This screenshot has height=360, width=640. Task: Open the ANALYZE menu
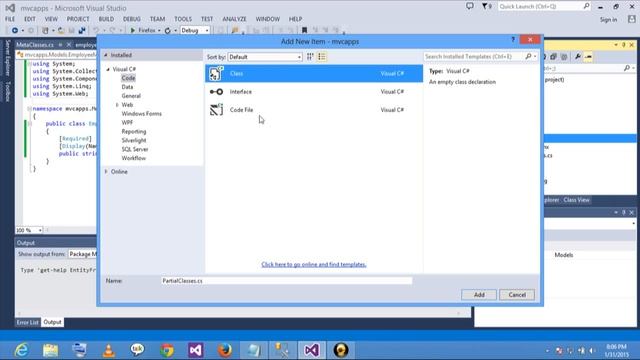(x=234, y=19)
